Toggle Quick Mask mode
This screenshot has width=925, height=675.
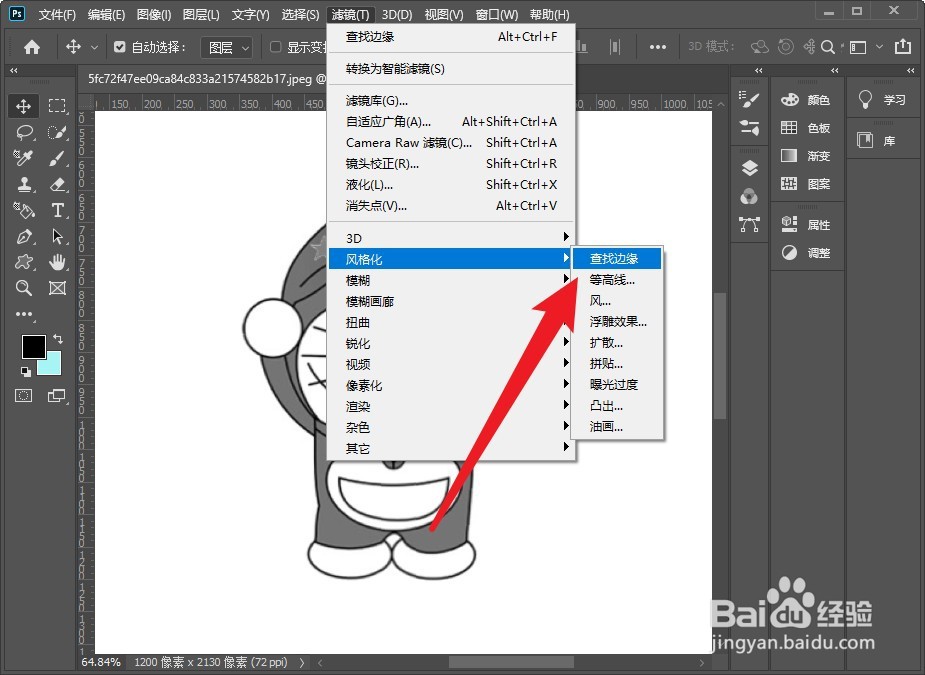tap(24, 395)
